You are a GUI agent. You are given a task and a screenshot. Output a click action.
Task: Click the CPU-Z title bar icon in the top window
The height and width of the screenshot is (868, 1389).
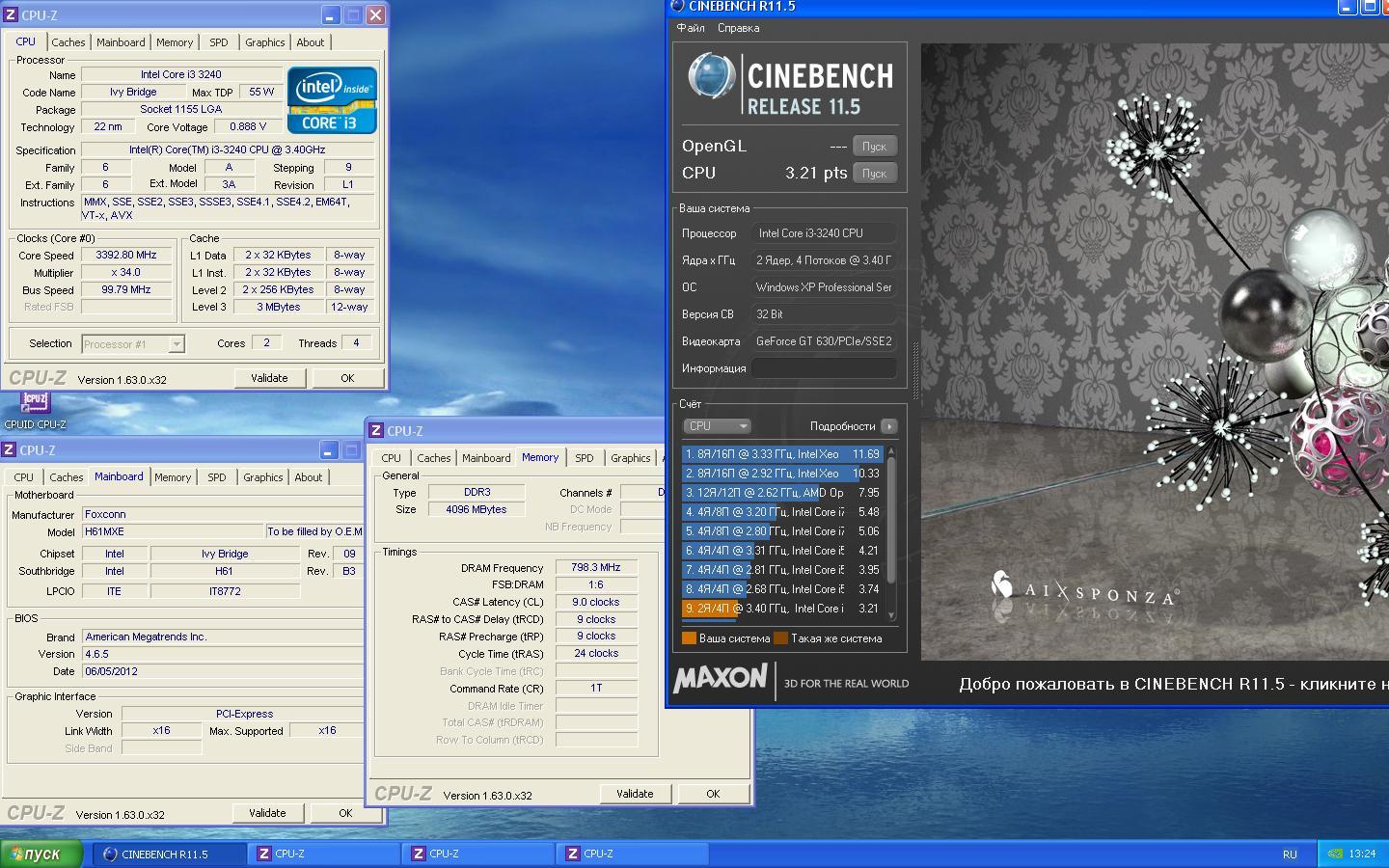11,15
